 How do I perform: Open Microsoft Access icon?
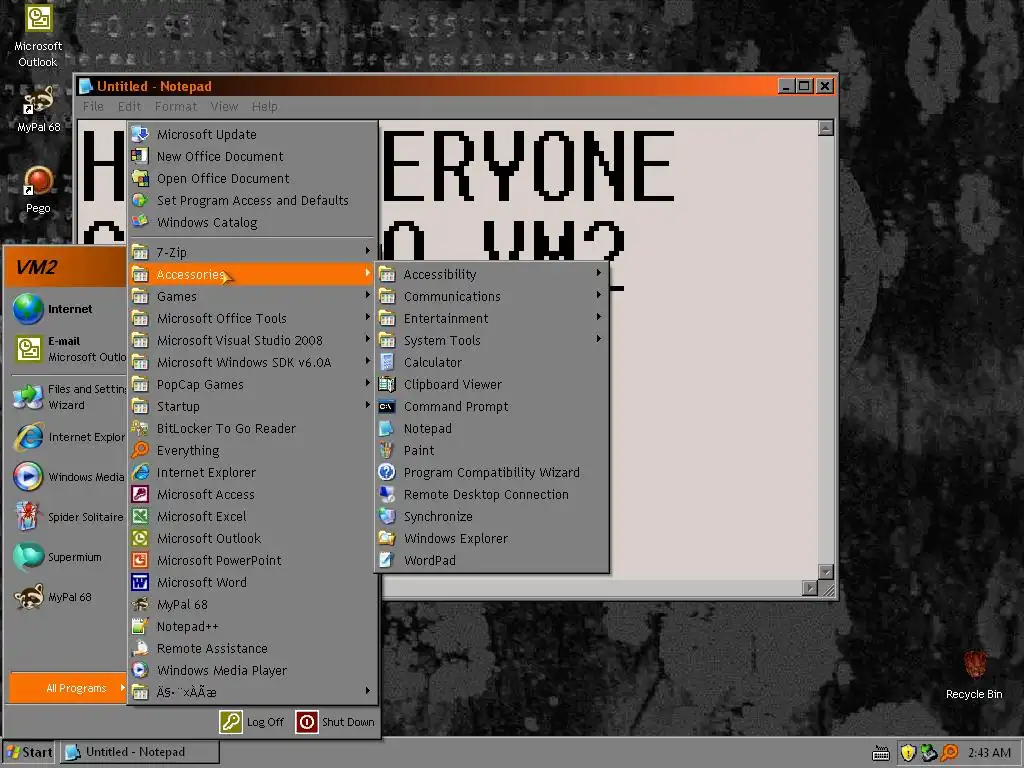[140, 494]
